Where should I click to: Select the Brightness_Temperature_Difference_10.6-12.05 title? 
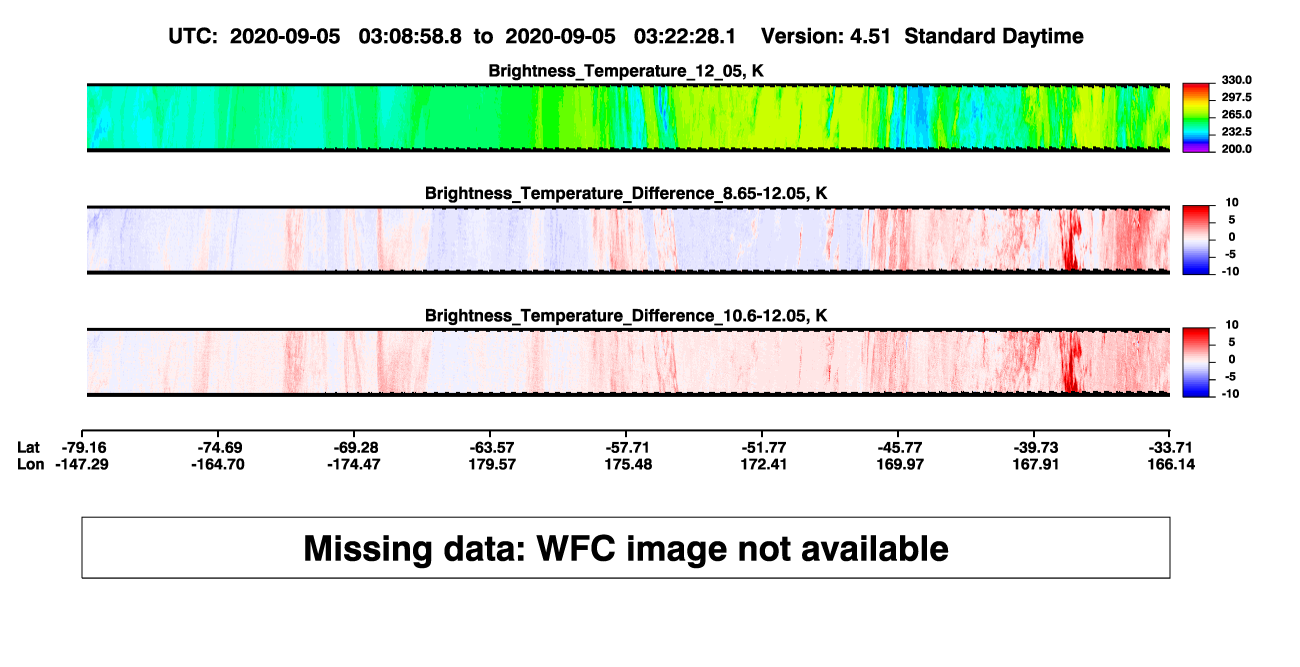[626, 316]
